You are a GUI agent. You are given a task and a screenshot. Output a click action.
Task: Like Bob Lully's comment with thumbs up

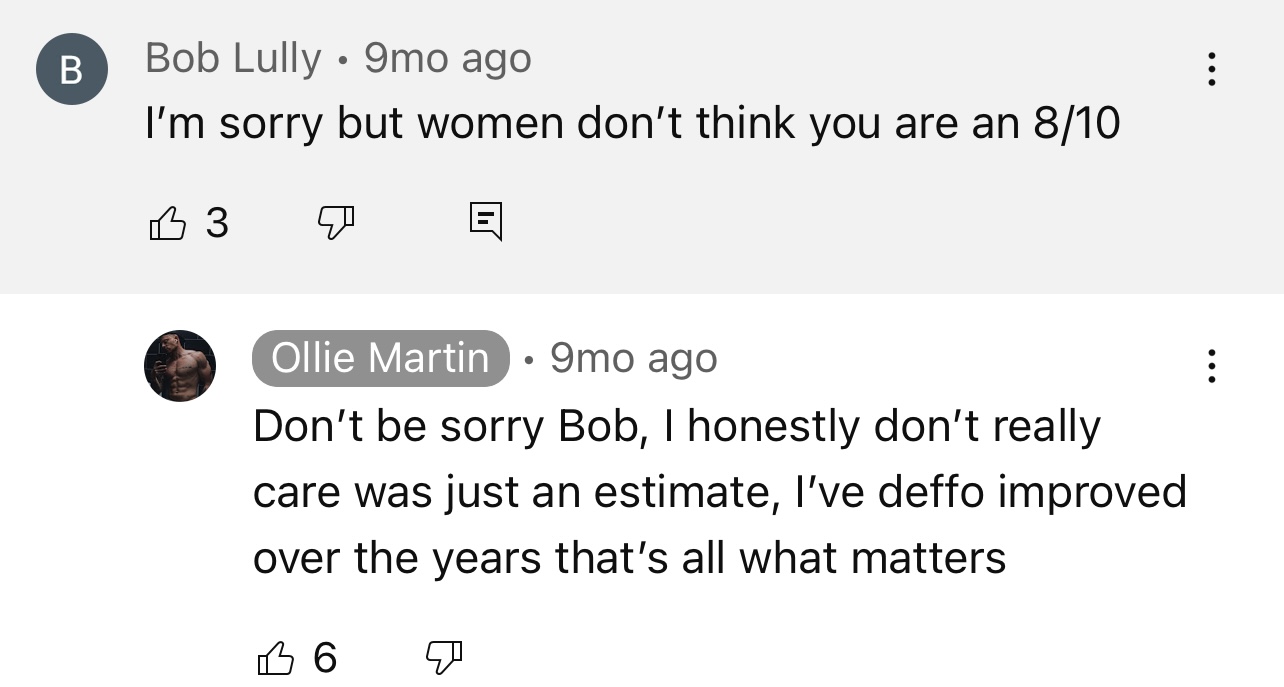(x=167, y=223)
